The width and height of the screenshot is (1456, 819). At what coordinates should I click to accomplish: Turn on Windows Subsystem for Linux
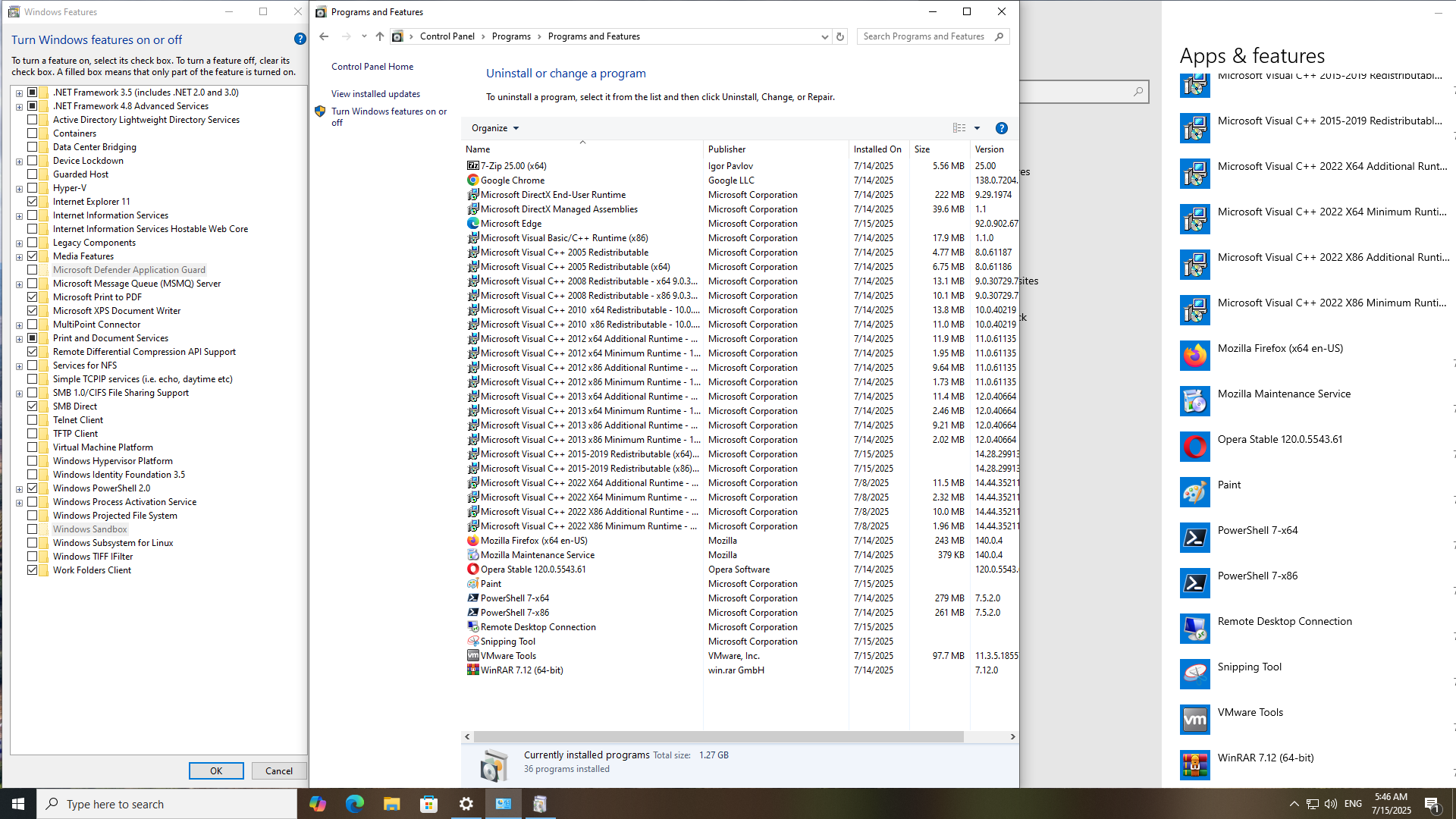pos(32,543)
